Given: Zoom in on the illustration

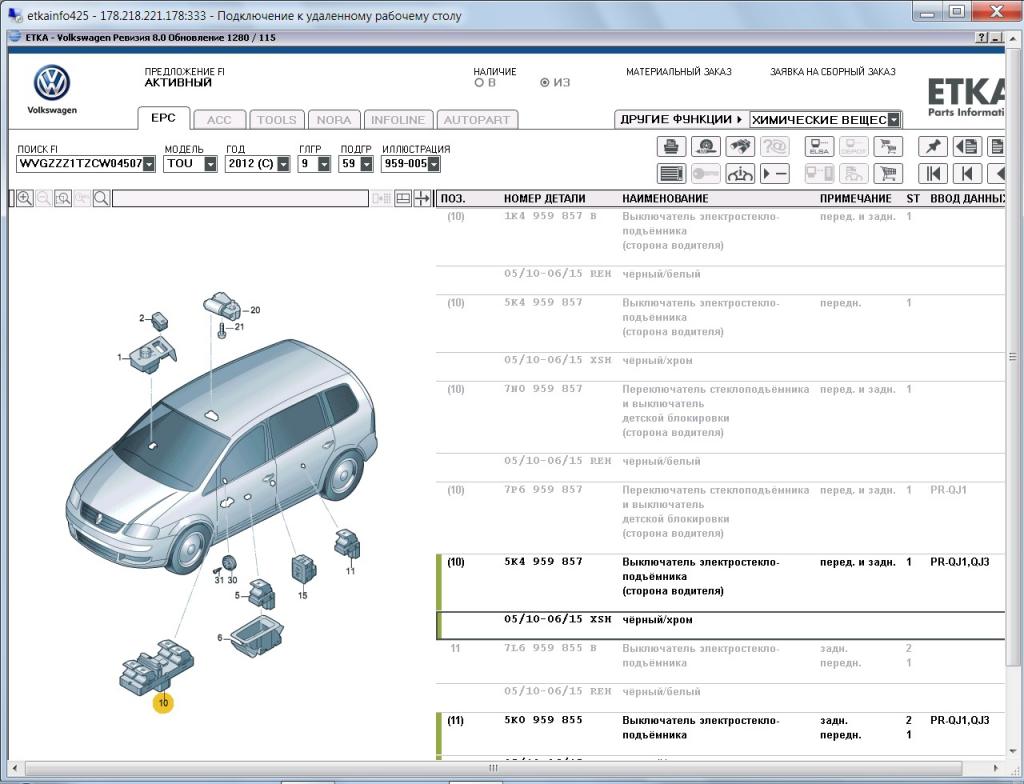Looking at the screenshot, I should pyautogui.click(x=25, y=198).
